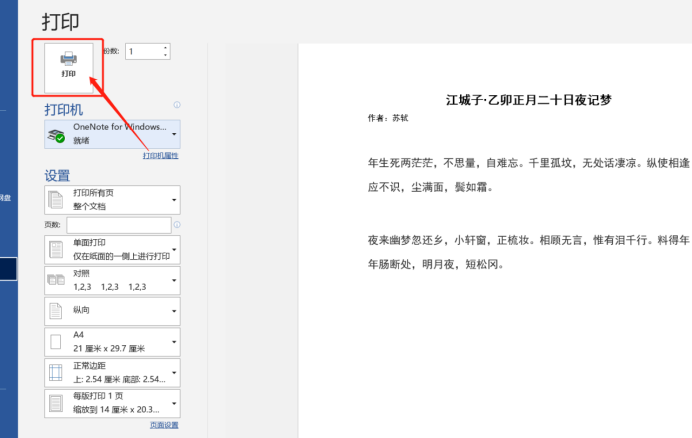Click the preview line 年肠断处，明月夜，短松冈。

tap(436, 264)
